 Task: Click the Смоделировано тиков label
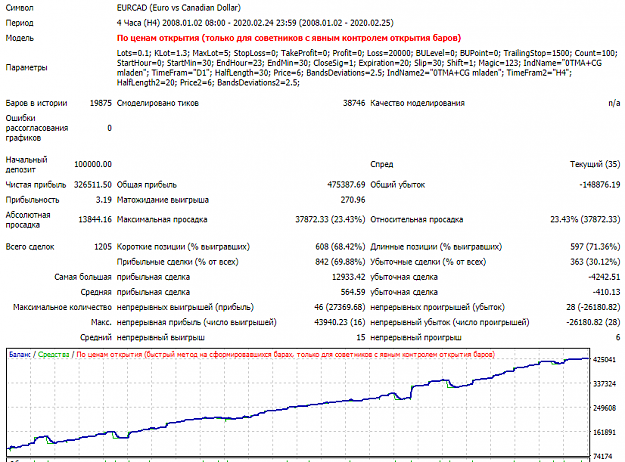coord(157,103)
